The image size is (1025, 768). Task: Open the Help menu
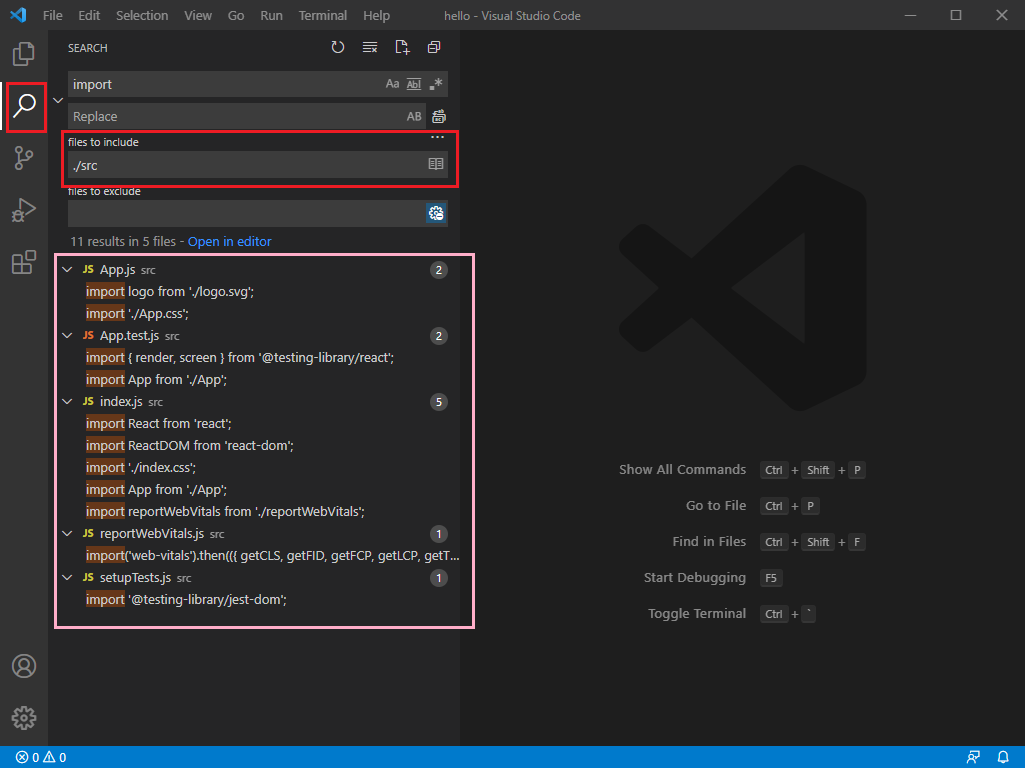pyautogui.click(x=377, y=15)
